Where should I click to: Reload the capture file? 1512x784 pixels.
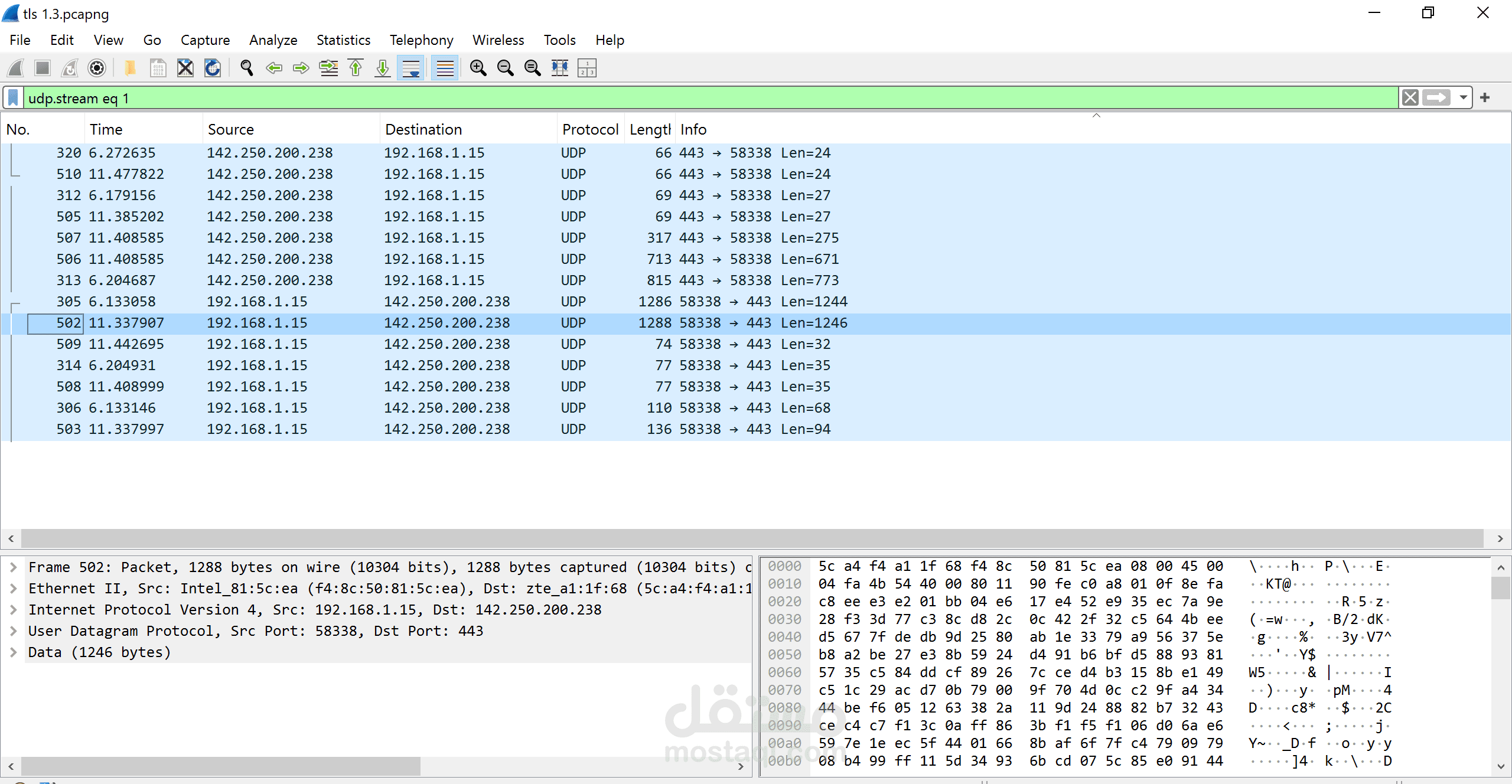tap(213, 68)
